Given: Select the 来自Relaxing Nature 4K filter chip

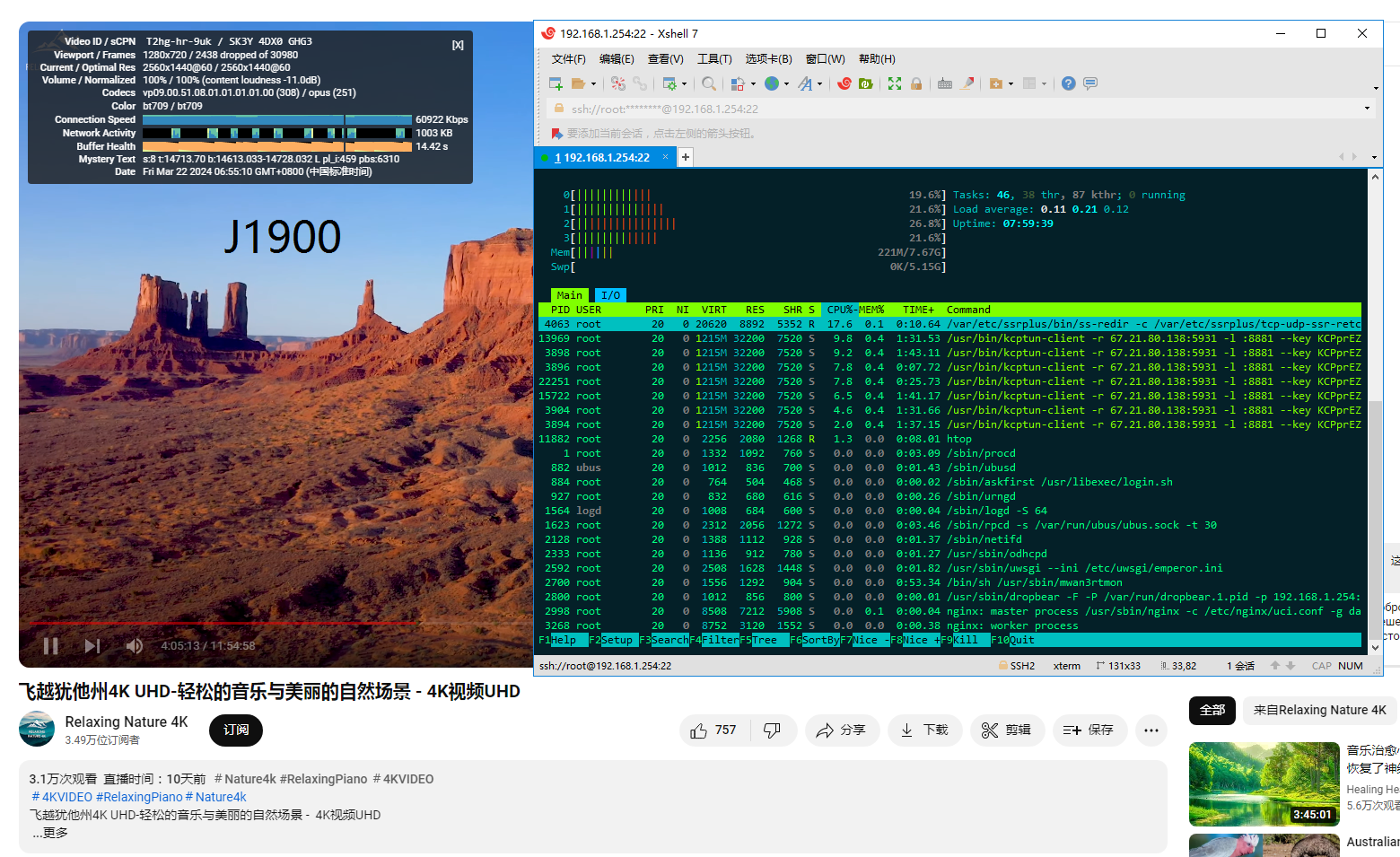Looking at the screenshot, I should tap(1319, 710).
